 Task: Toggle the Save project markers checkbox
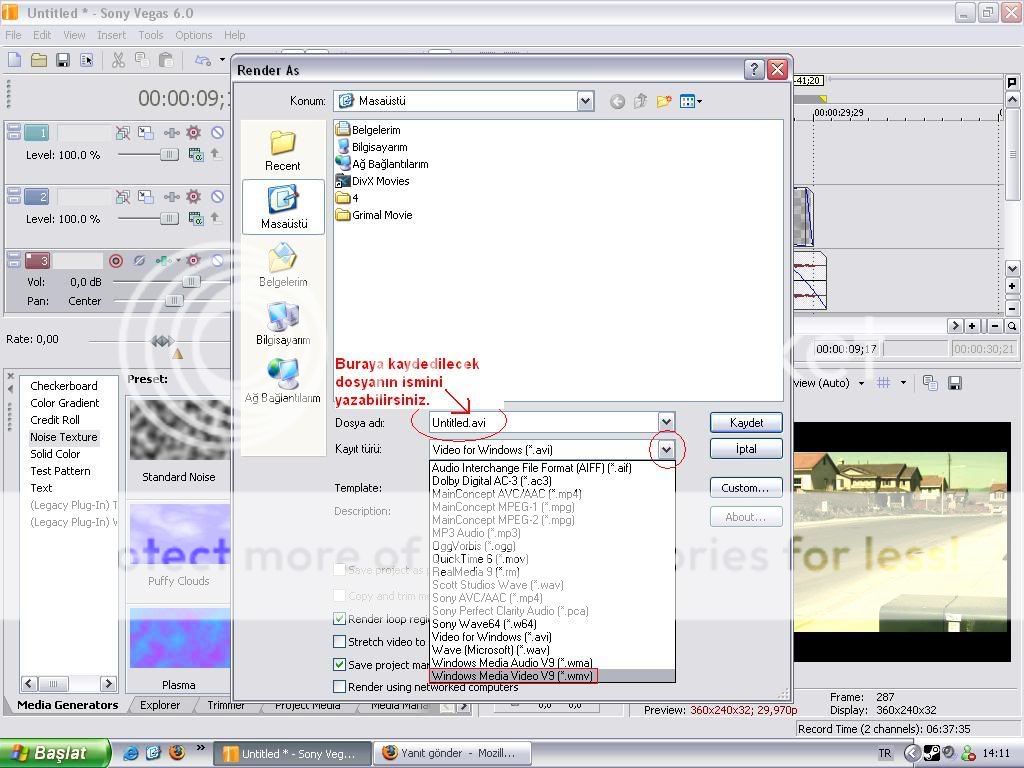coord(340,665)
